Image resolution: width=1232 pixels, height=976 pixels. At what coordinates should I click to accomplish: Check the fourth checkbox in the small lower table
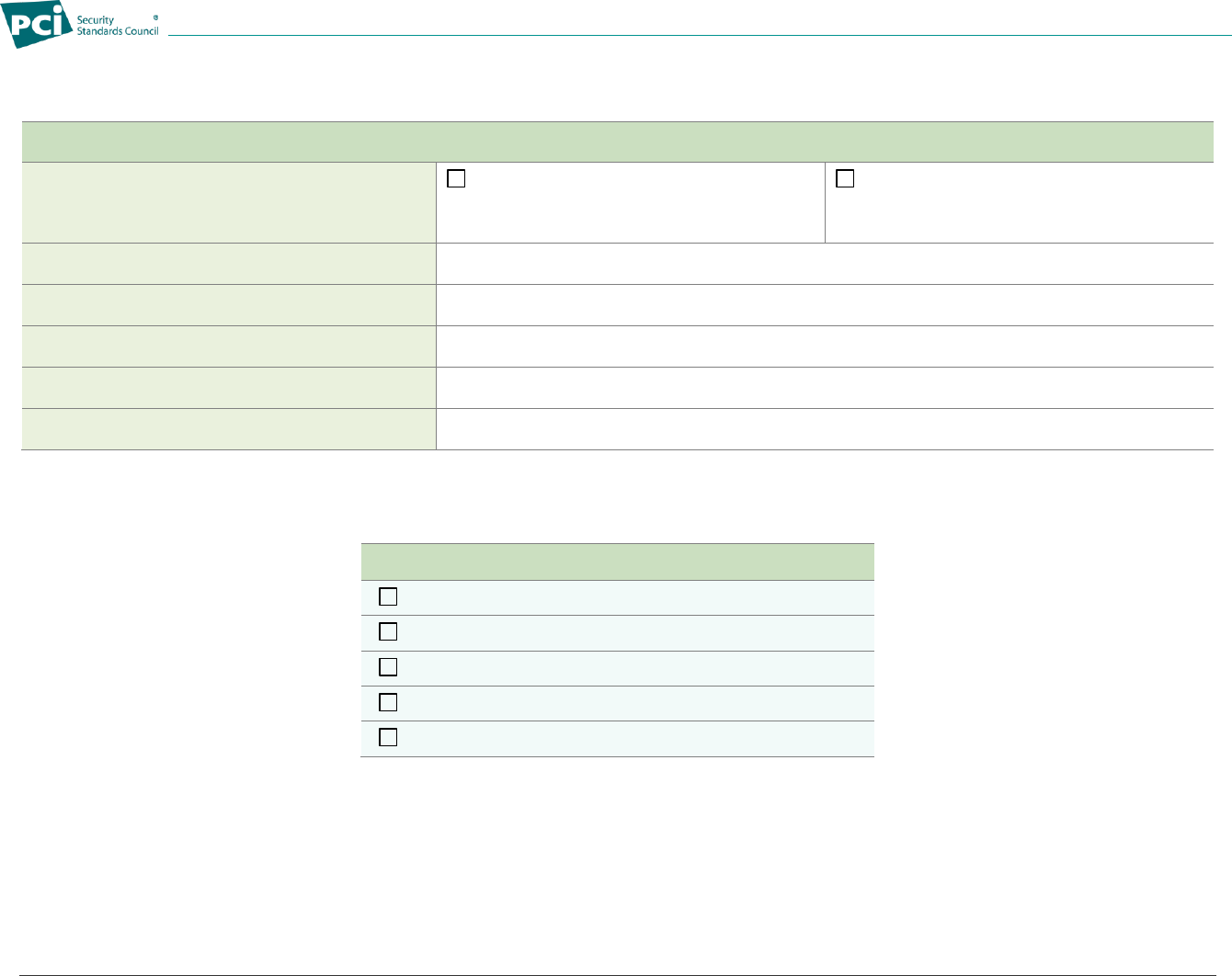(x=388, y=702)
